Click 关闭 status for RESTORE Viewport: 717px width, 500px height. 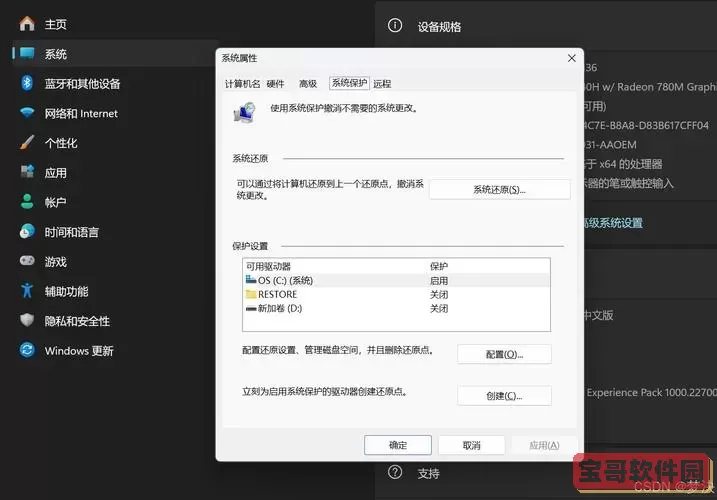[439, 295]
